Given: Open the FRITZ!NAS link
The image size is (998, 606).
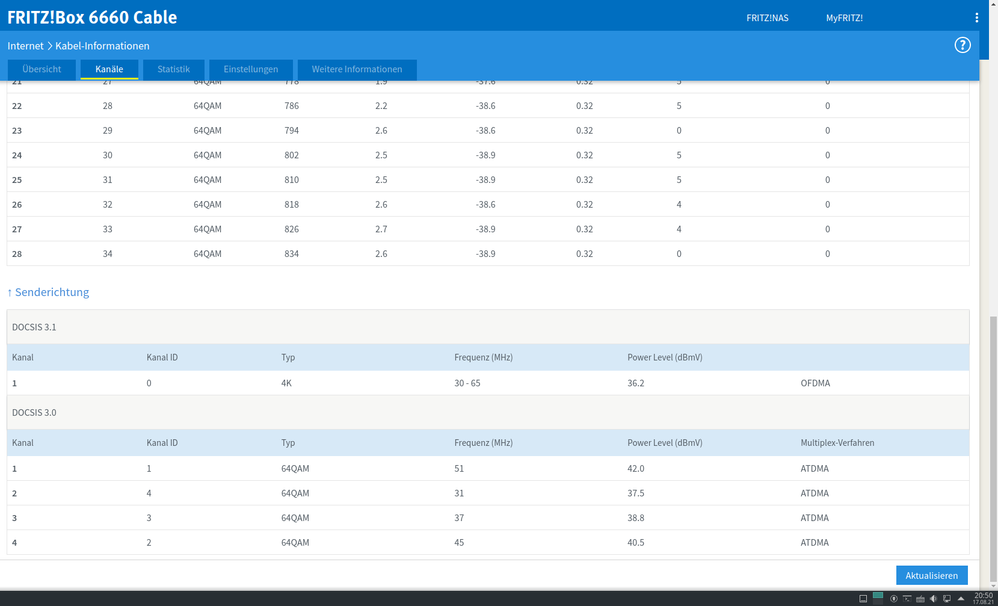Looking at the screenshot, I should click(767, 18).
